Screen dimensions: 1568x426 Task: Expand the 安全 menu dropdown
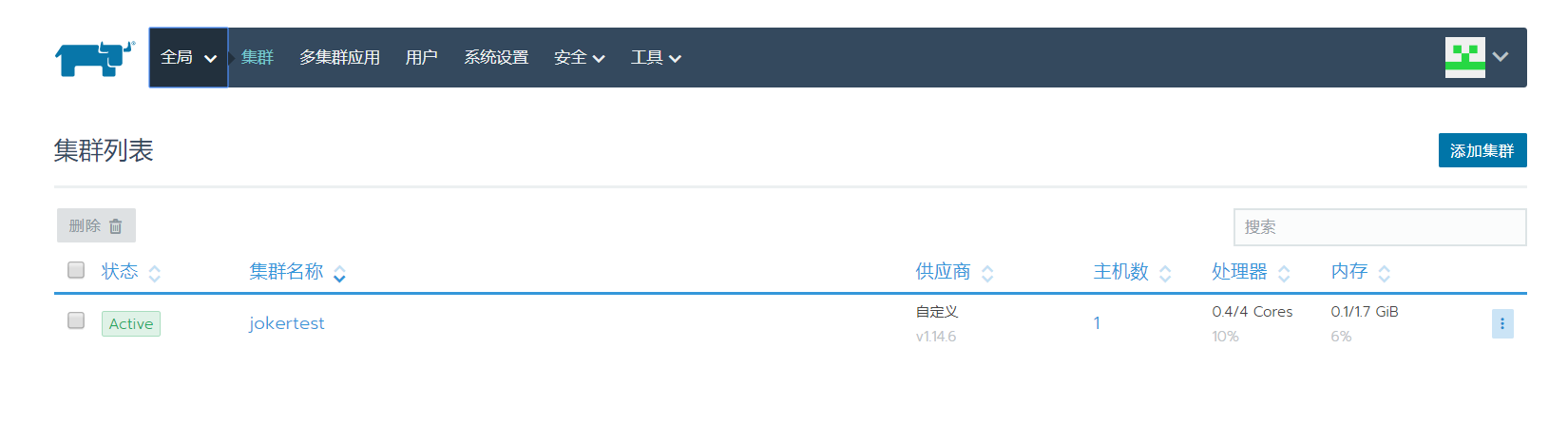click(580, 58)
